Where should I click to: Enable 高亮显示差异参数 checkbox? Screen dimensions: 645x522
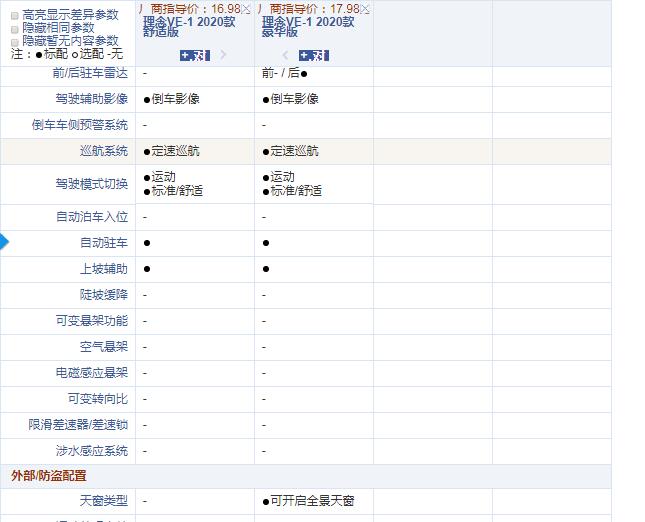[15, 16]
